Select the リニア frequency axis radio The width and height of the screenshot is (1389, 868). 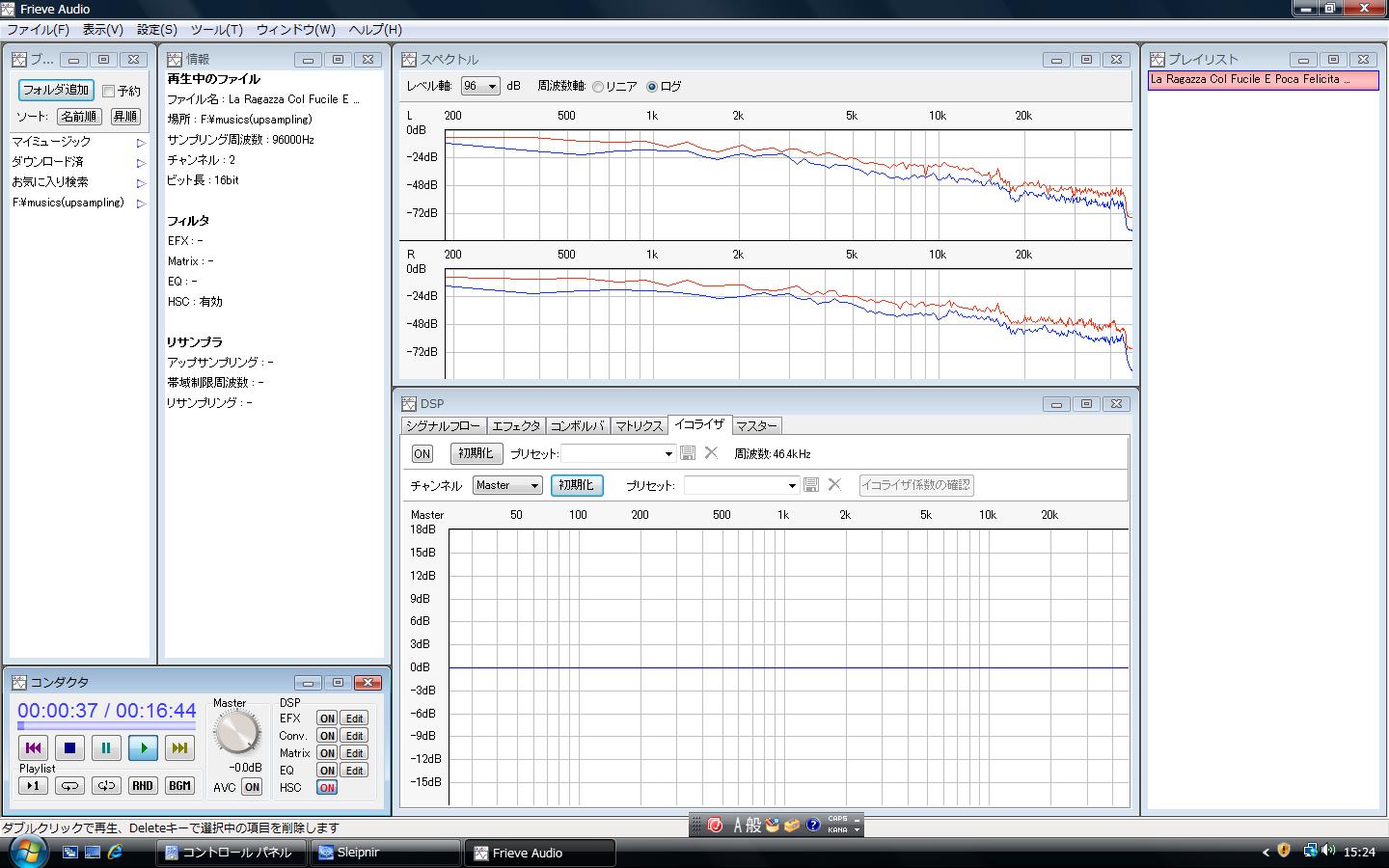pos(598,87)
